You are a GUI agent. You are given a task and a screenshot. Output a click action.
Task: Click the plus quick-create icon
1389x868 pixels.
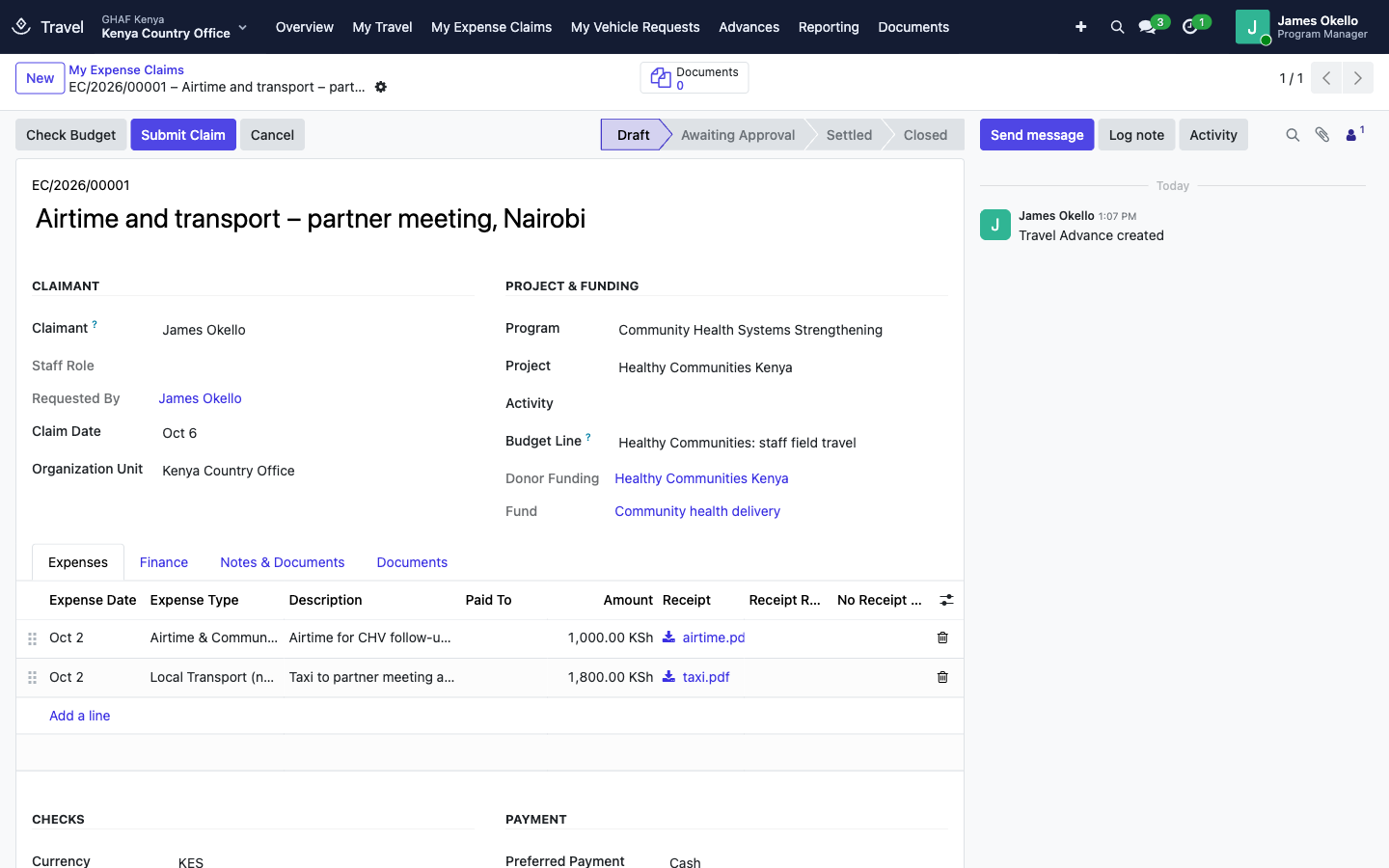[x=1080, y=27]
